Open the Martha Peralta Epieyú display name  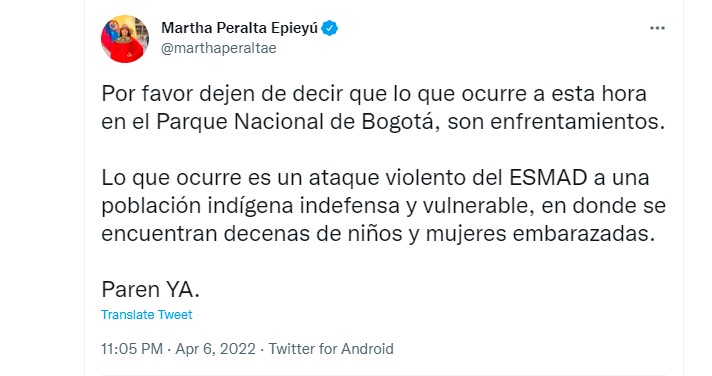[x=239, y=28]
